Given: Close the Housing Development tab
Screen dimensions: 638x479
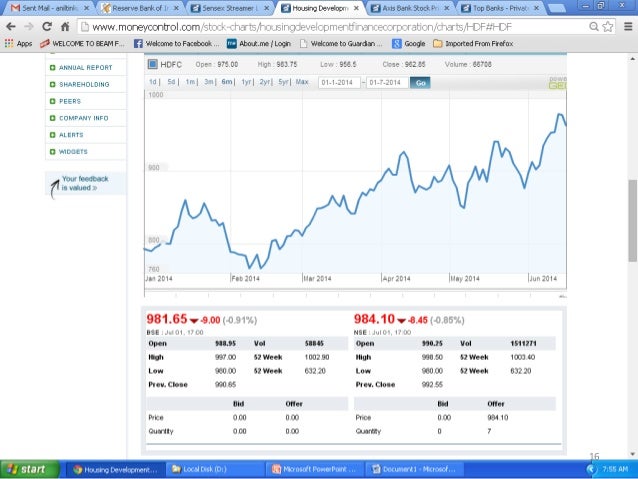Looking at the screenshot, I should (x=356, y=8).
